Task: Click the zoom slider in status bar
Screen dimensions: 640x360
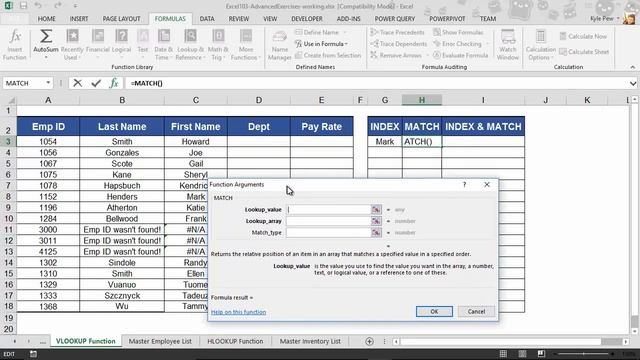Action: pyautogui.click(x=584, y=354)
